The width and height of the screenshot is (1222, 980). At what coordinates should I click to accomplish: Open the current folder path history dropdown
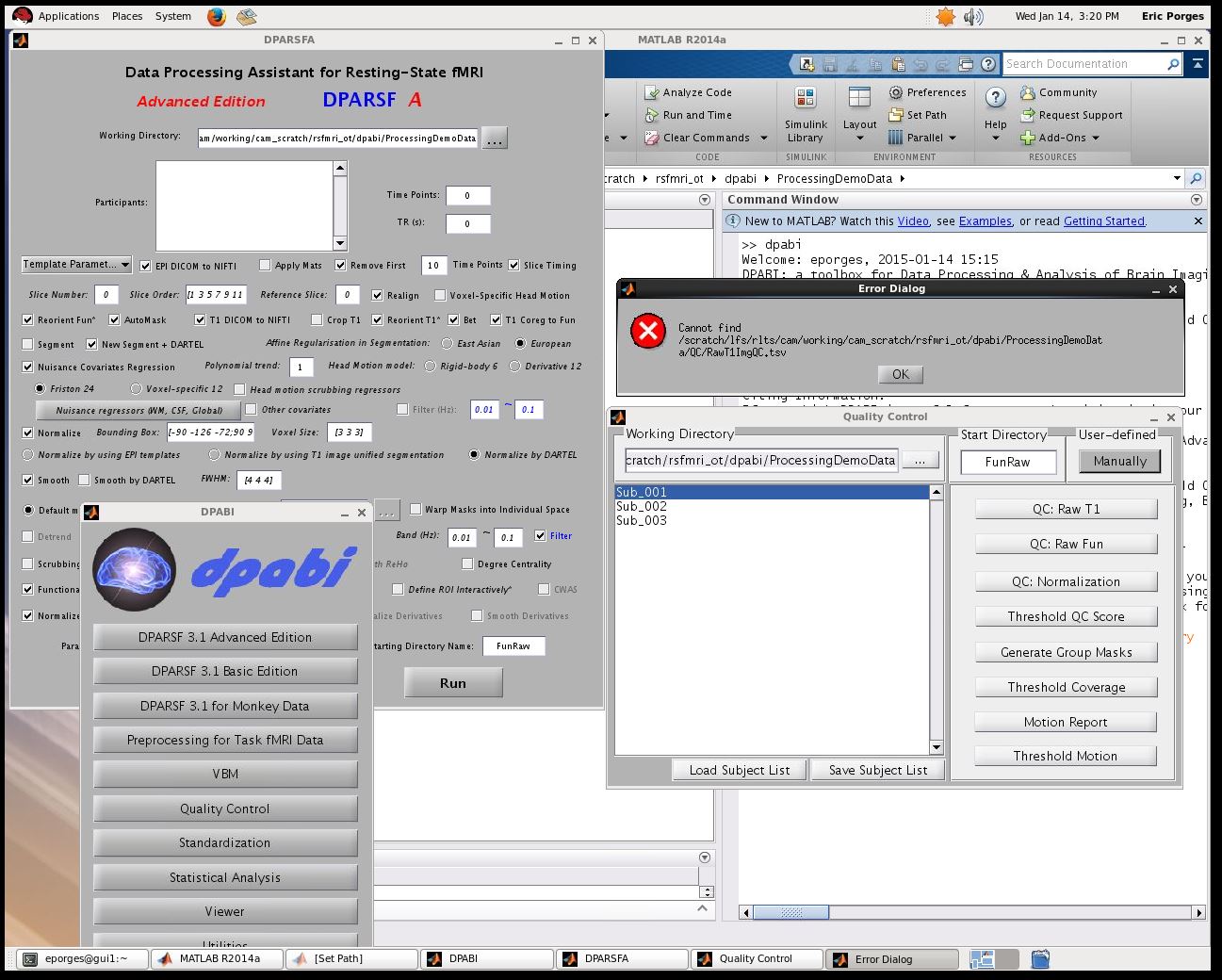[1177, 178]
